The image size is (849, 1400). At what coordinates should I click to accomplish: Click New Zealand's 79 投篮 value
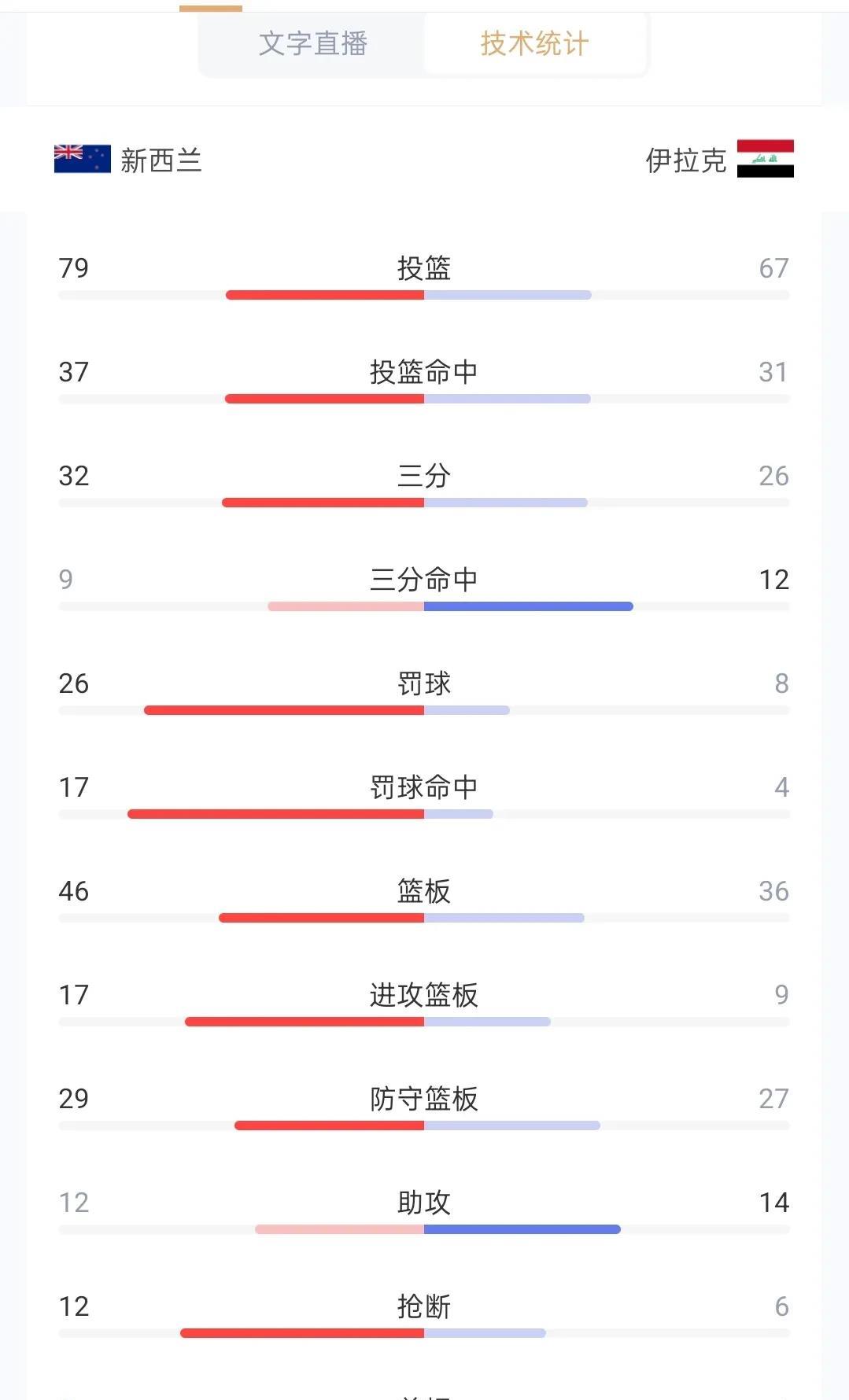pyautogui.click(x=74, y=268)
